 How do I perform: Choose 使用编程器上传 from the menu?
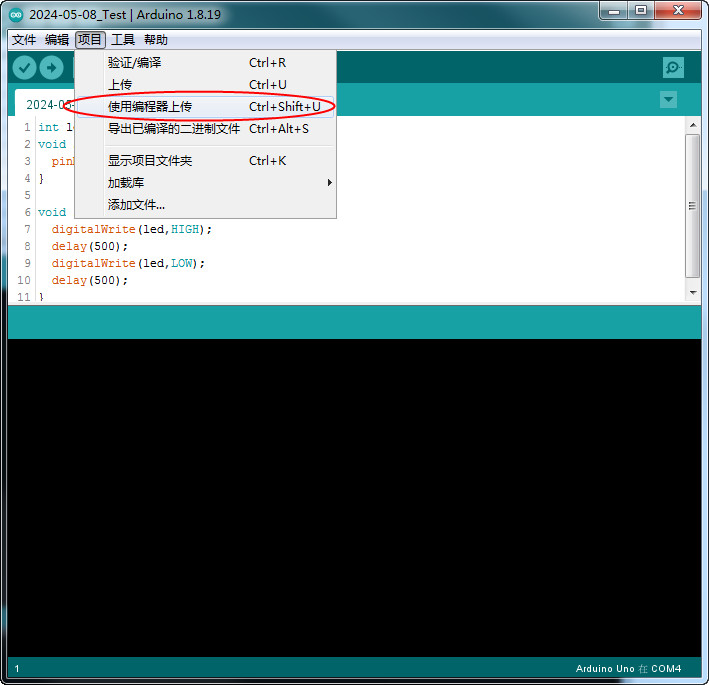(206, 107)
